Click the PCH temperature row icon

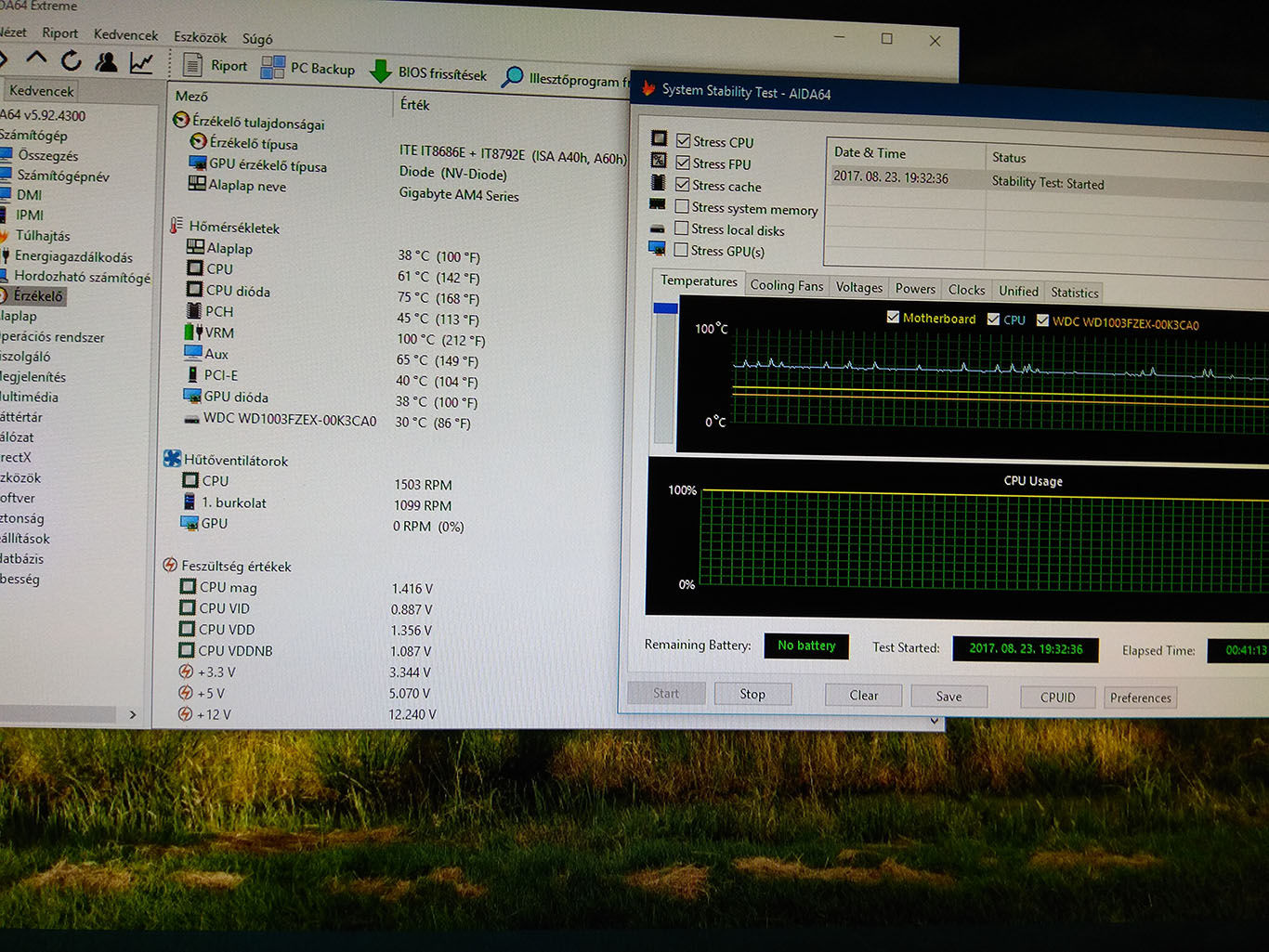tap(194, 310)
